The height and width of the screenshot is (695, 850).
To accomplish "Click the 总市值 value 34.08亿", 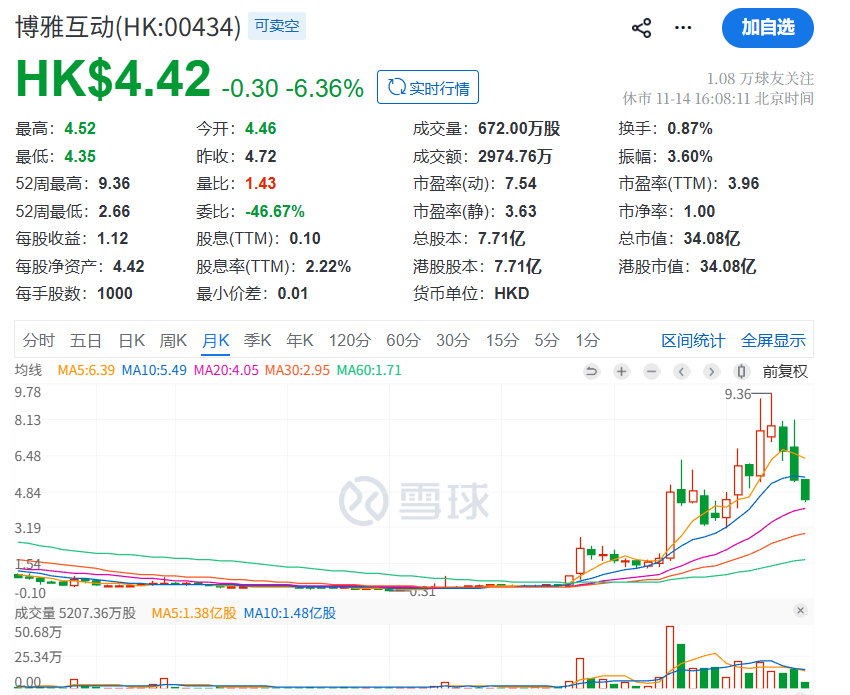I will [712, 239].
